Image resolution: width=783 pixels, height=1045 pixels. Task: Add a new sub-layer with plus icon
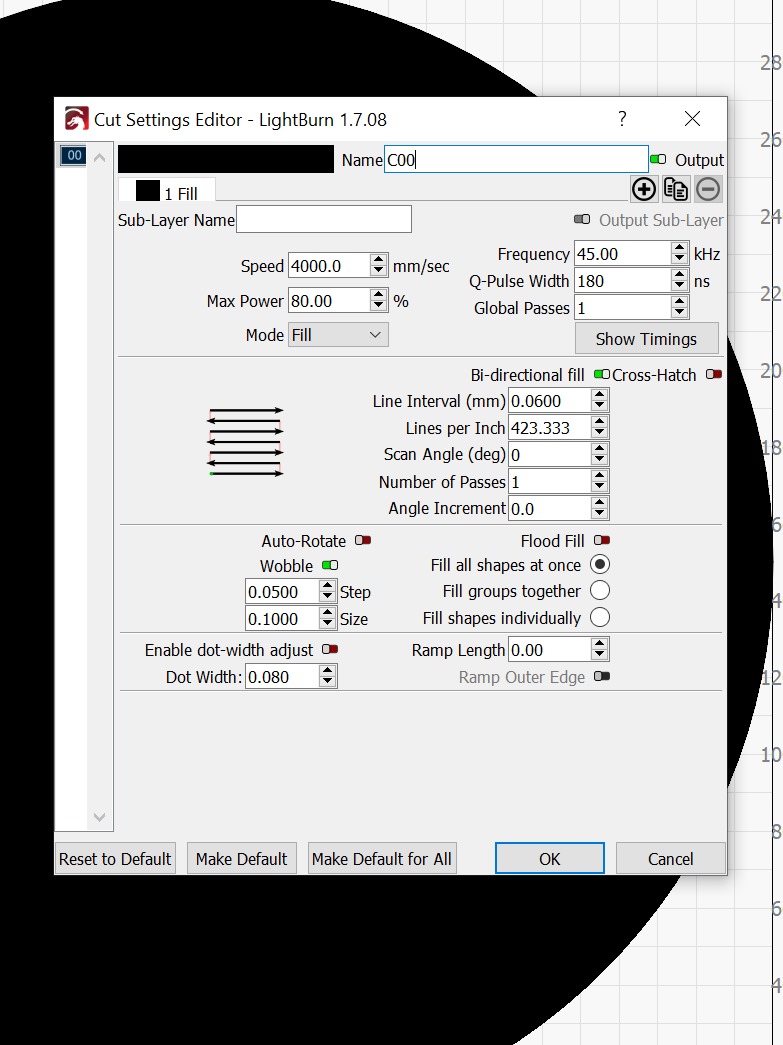click(x=644, y=189)
